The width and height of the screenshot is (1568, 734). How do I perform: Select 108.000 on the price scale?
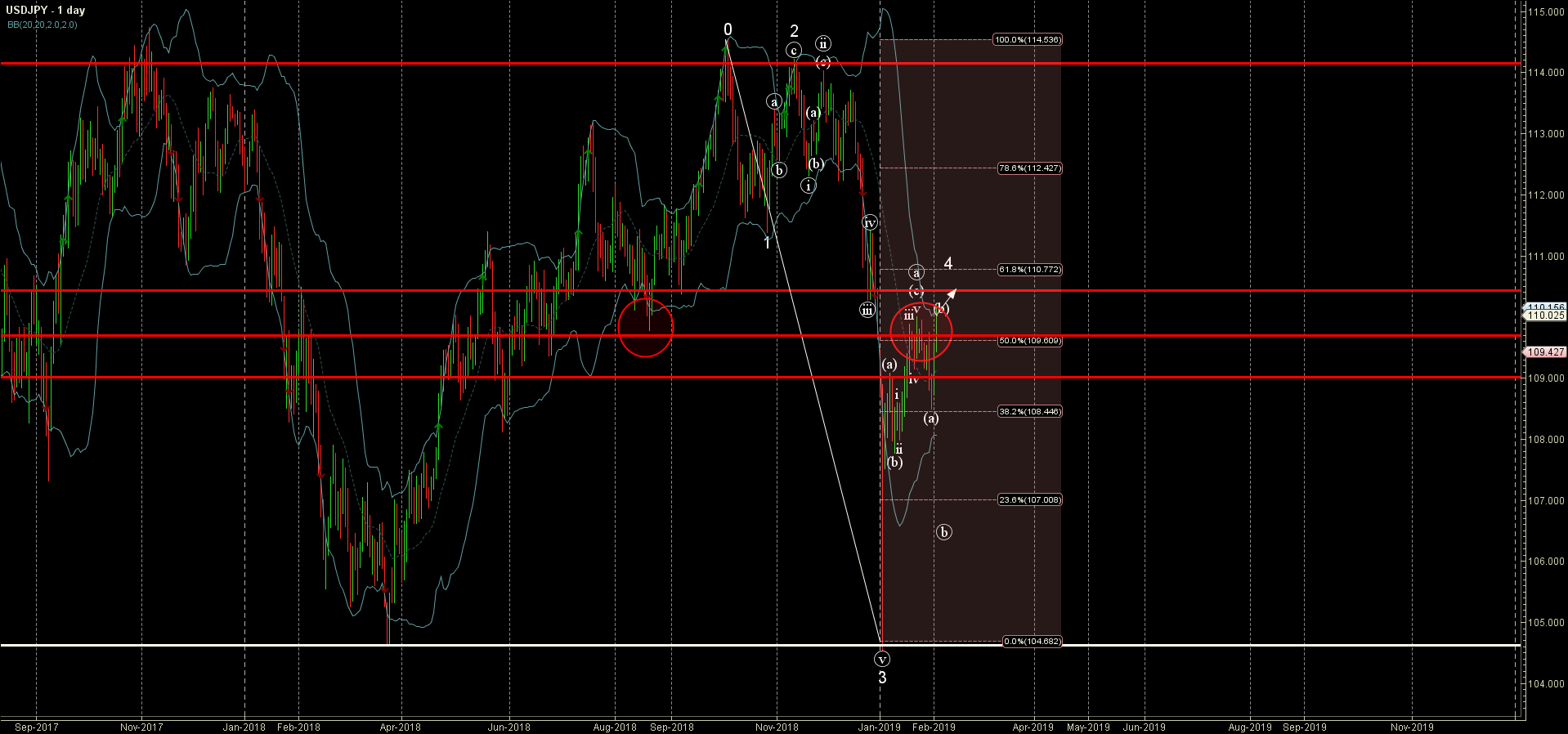(1545, 439)
